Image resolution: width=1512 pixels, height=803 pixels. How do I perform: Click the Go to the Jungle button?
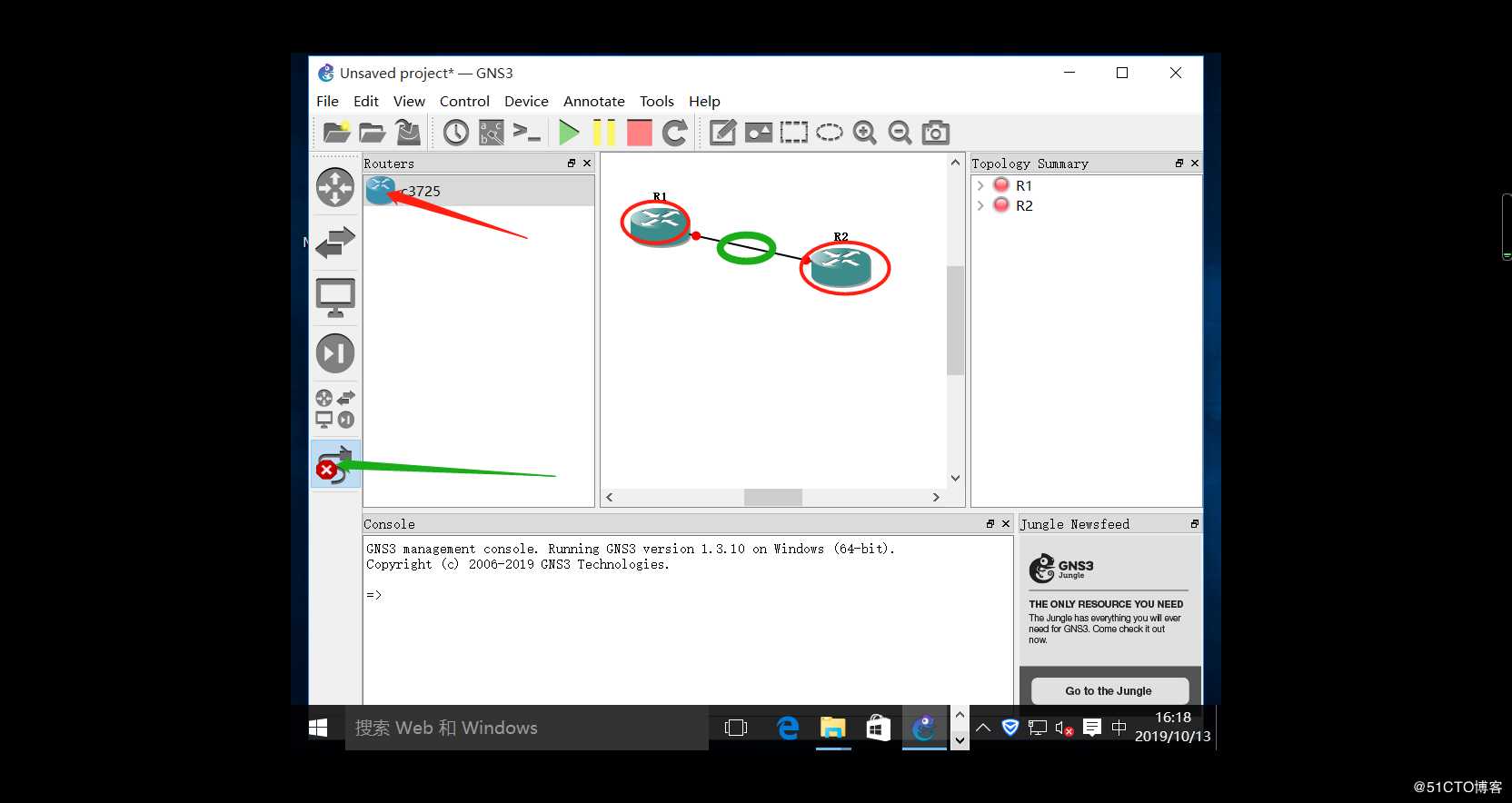point(1109,690)
